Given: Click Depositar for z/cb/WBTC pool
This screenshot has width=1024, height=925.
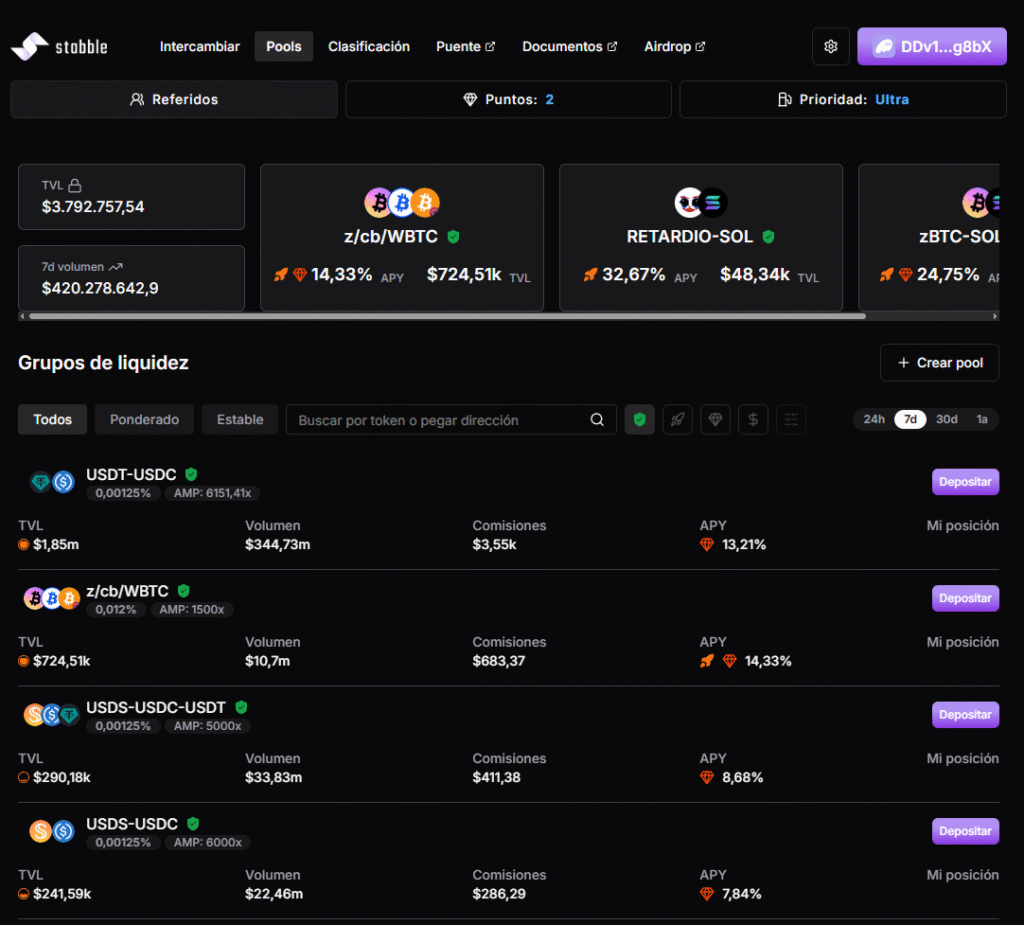Looking at the screenshot, I should [965, 598].
